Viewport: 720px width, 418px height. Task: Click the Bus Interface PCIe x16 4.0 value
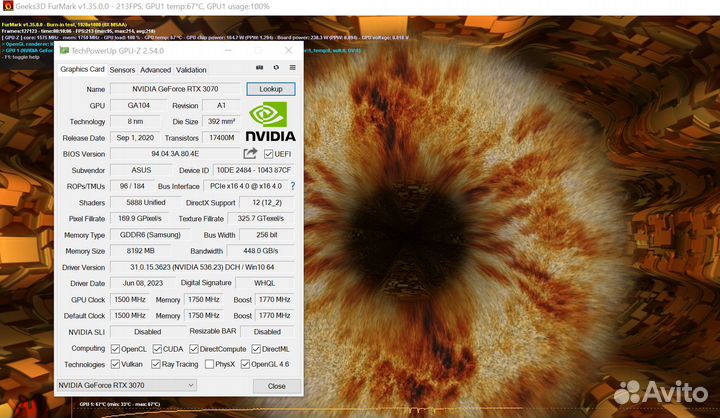(x=246, y=186)
